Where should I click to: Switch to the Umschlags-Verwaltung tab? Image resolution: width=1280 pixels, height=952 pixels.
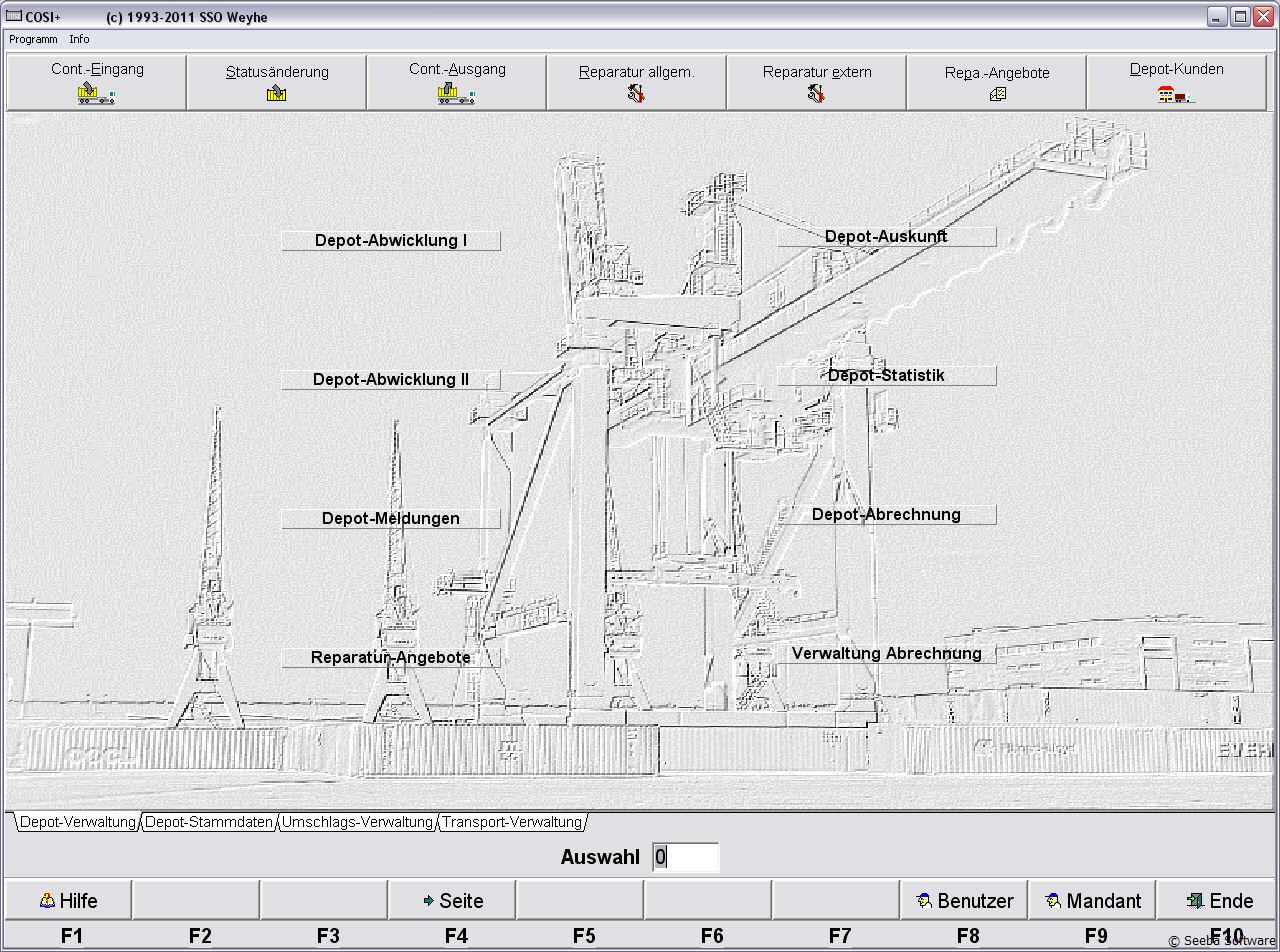click(x=357, y=822)
